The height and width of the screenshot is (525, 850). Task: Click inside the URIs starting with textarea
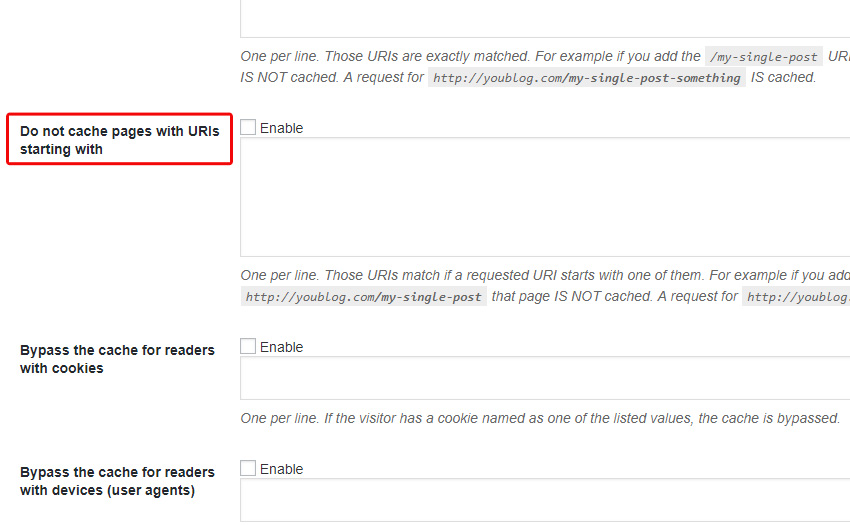pyautogui.click(x=545, y=197)
